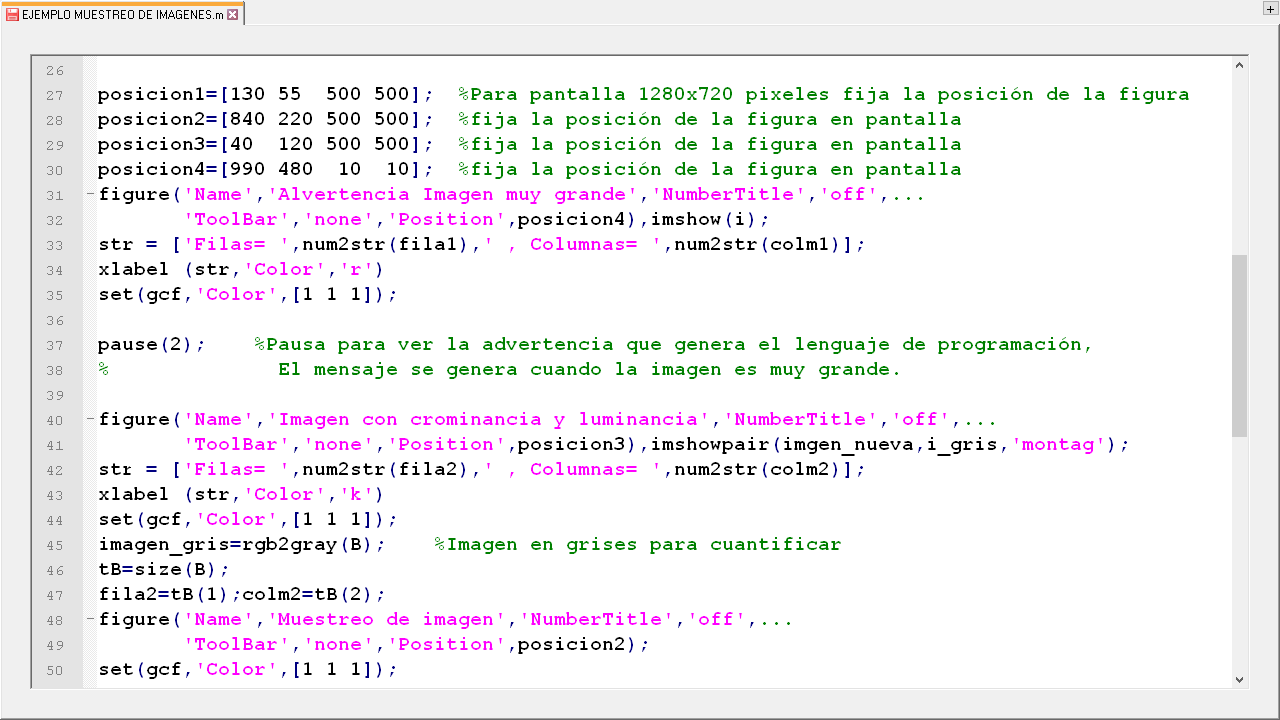
Task: Click line number 37 in the margin
Action: pos(54,345)
